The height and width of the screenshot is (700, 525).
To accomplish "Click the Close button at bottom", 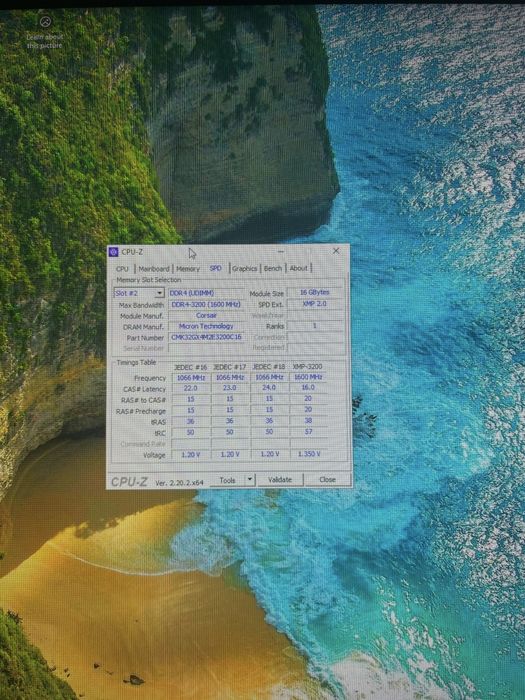I will (327, 479).
